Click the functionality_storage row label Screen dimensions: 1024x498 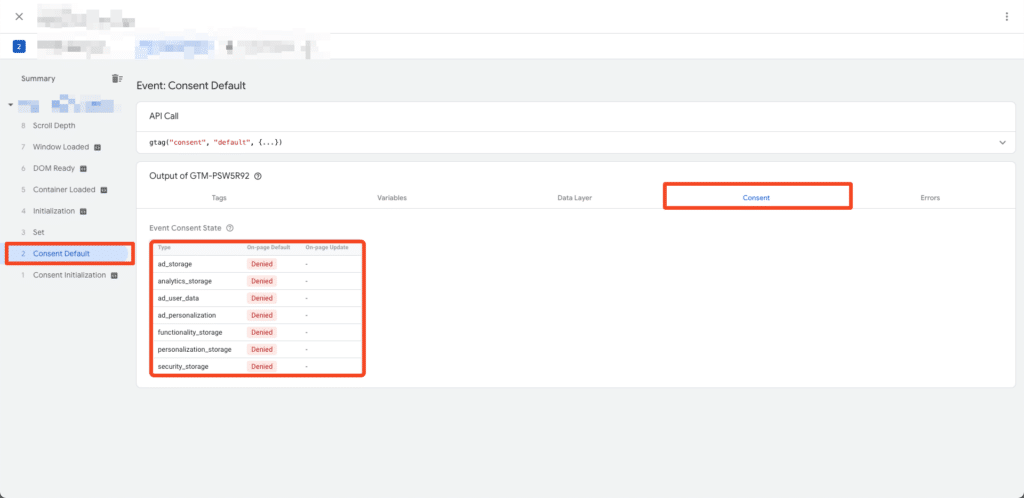pyautogui.click(x=190, y=332)
